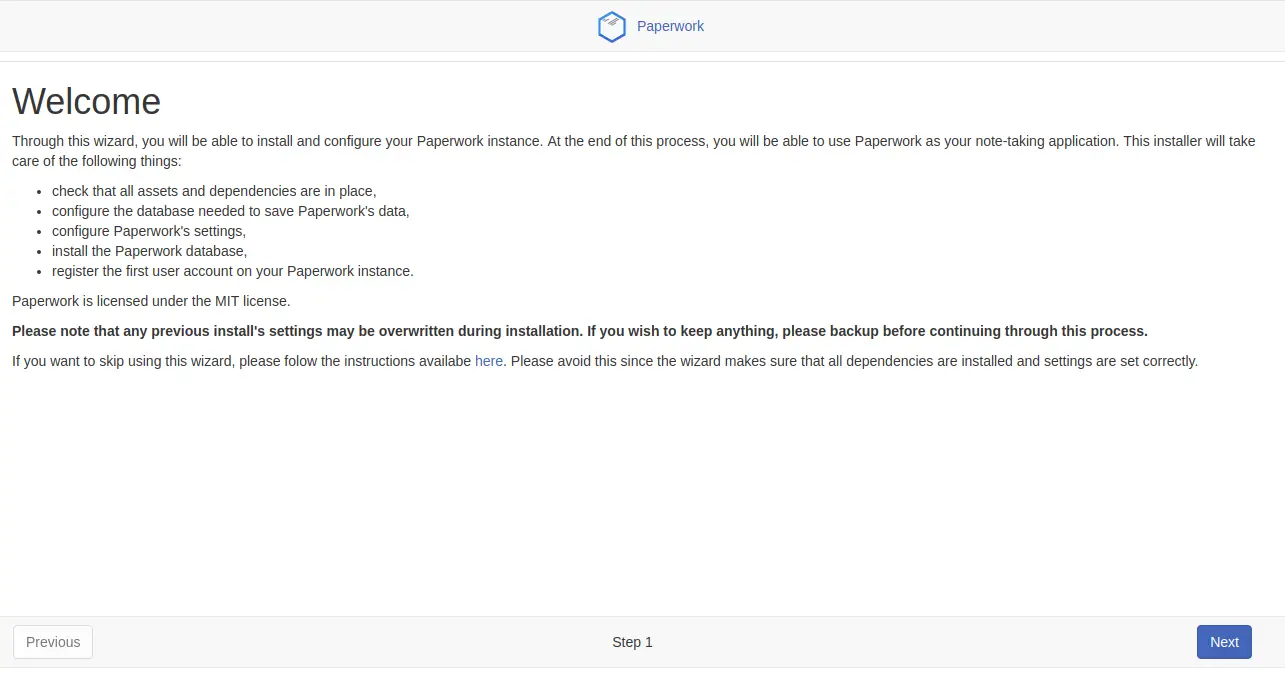Click 'install the Paperwork database' list item
The width and height of the screenshot is (1285, 673).
pyautogui.click(x=150, y=251)
